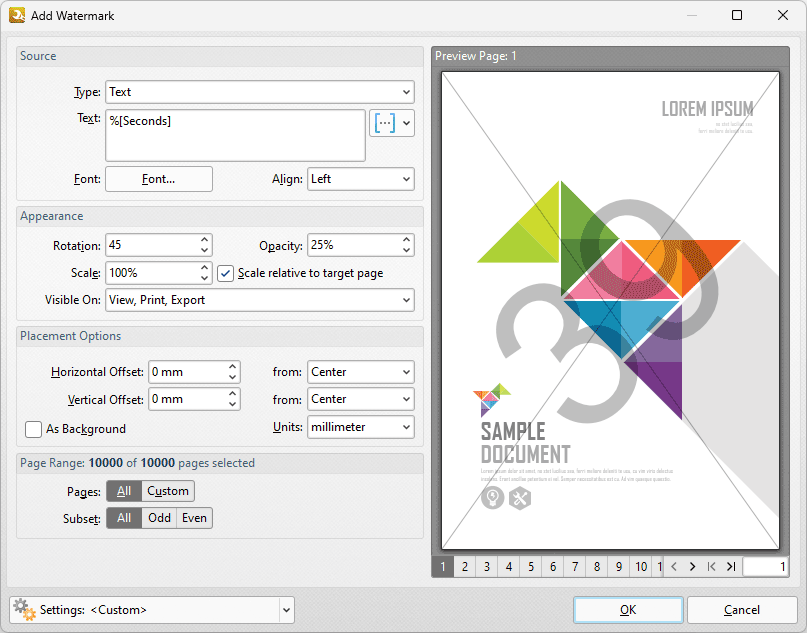
Task: Click the Font... button
Action: point(159,179)
